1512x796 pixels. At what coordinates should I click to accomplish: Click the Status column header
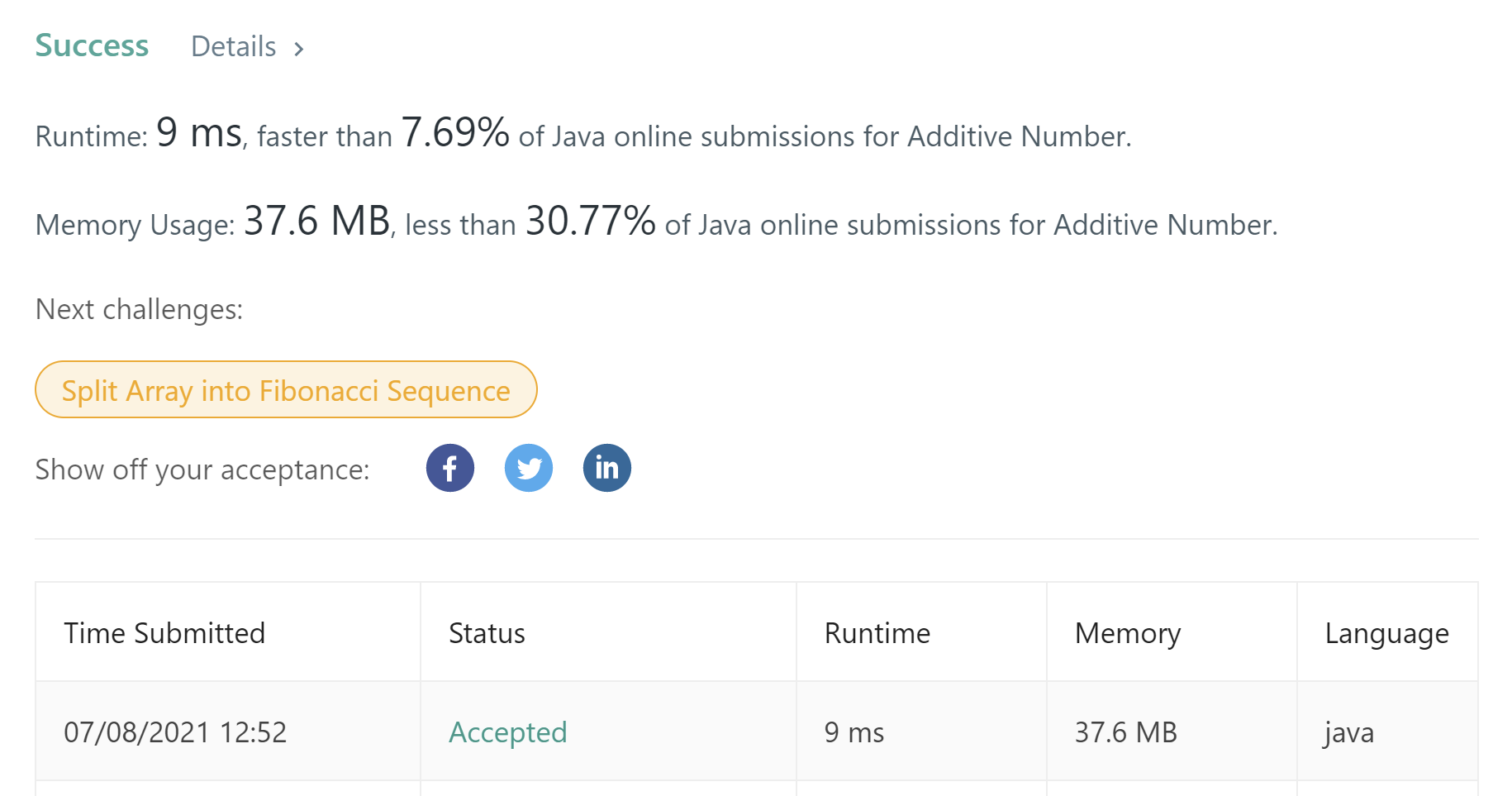487,633
